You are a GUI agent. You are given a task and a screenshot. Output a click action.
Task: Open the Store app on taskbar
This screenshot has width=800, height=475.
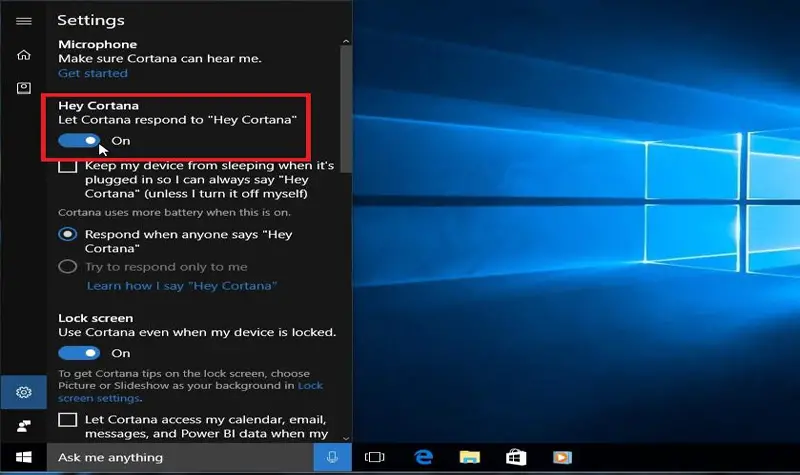click(516, 457)
